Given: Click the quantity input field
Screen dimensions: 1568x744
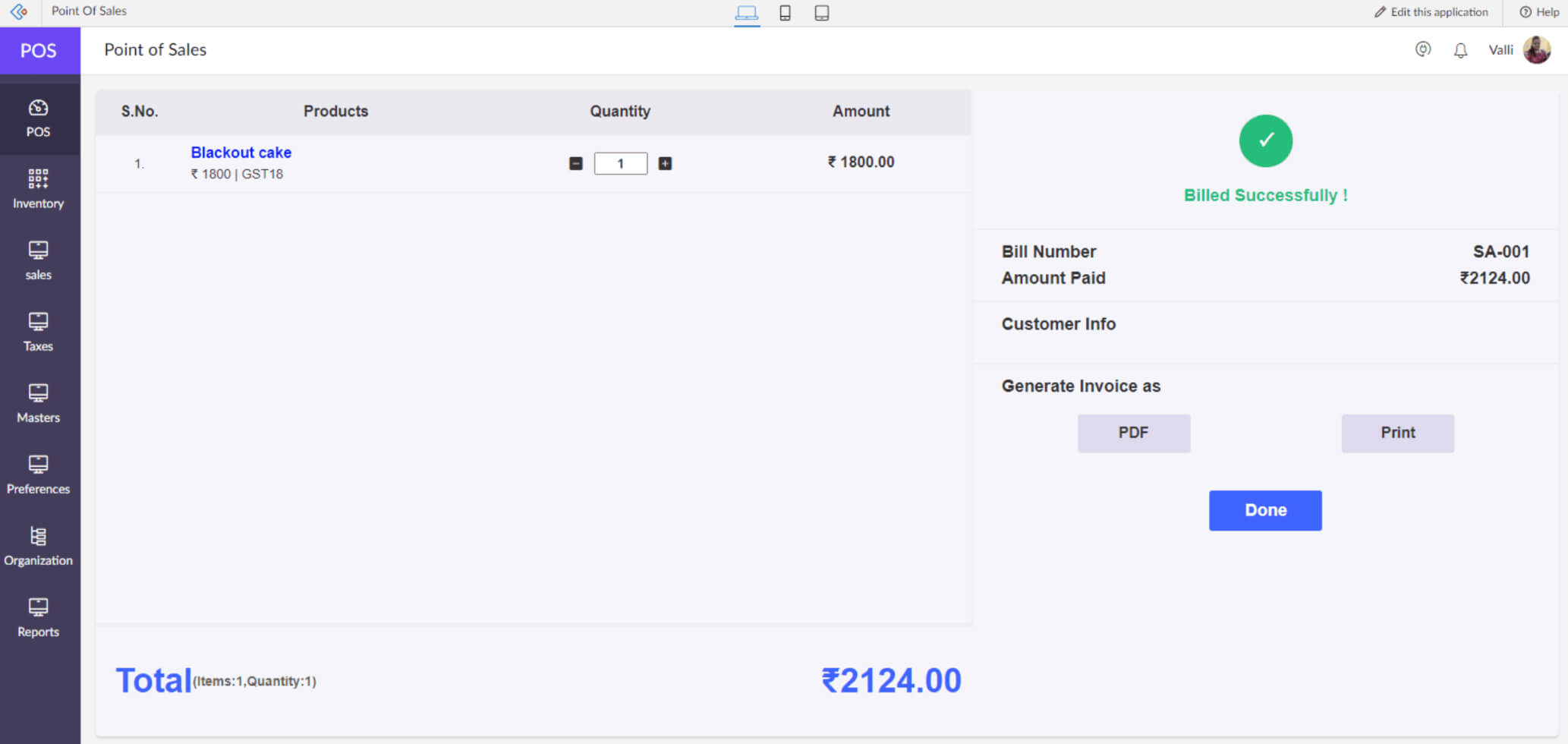Looking at the screenshot, I should [620, 163].
